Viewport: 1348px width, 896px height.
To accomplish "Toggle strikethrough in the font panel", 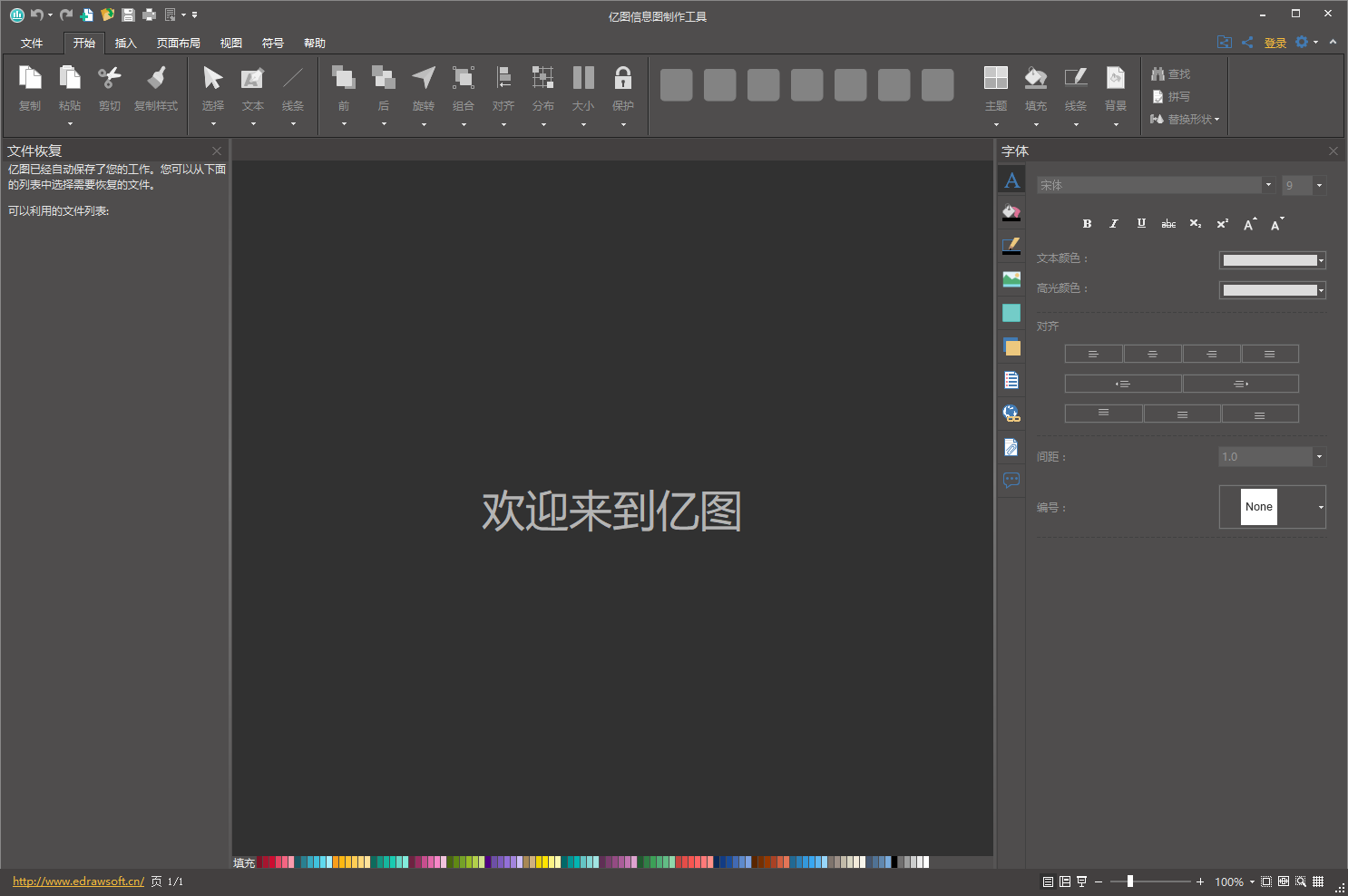I will [1168, 224].
